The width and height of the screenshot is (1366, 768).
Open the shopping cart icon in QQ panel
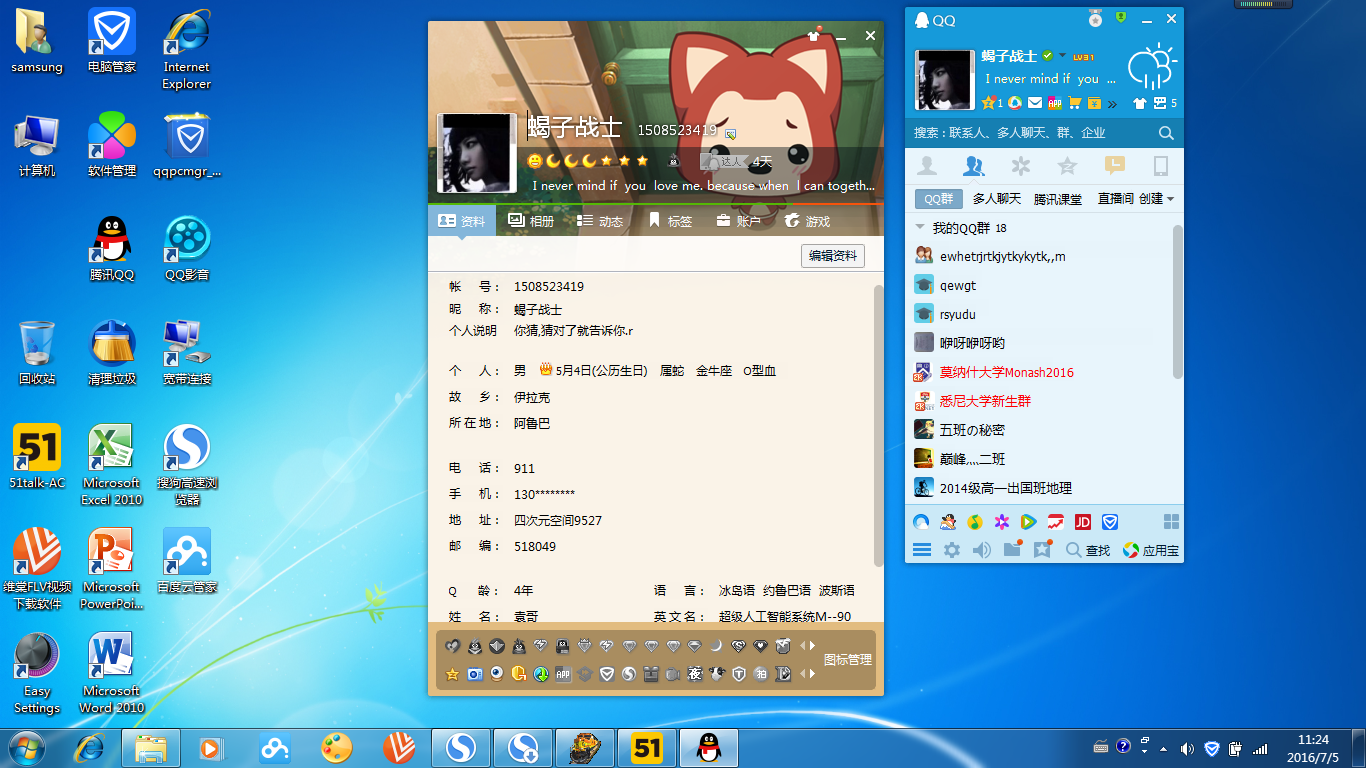pyautogui.click(x=1075, y=103)
